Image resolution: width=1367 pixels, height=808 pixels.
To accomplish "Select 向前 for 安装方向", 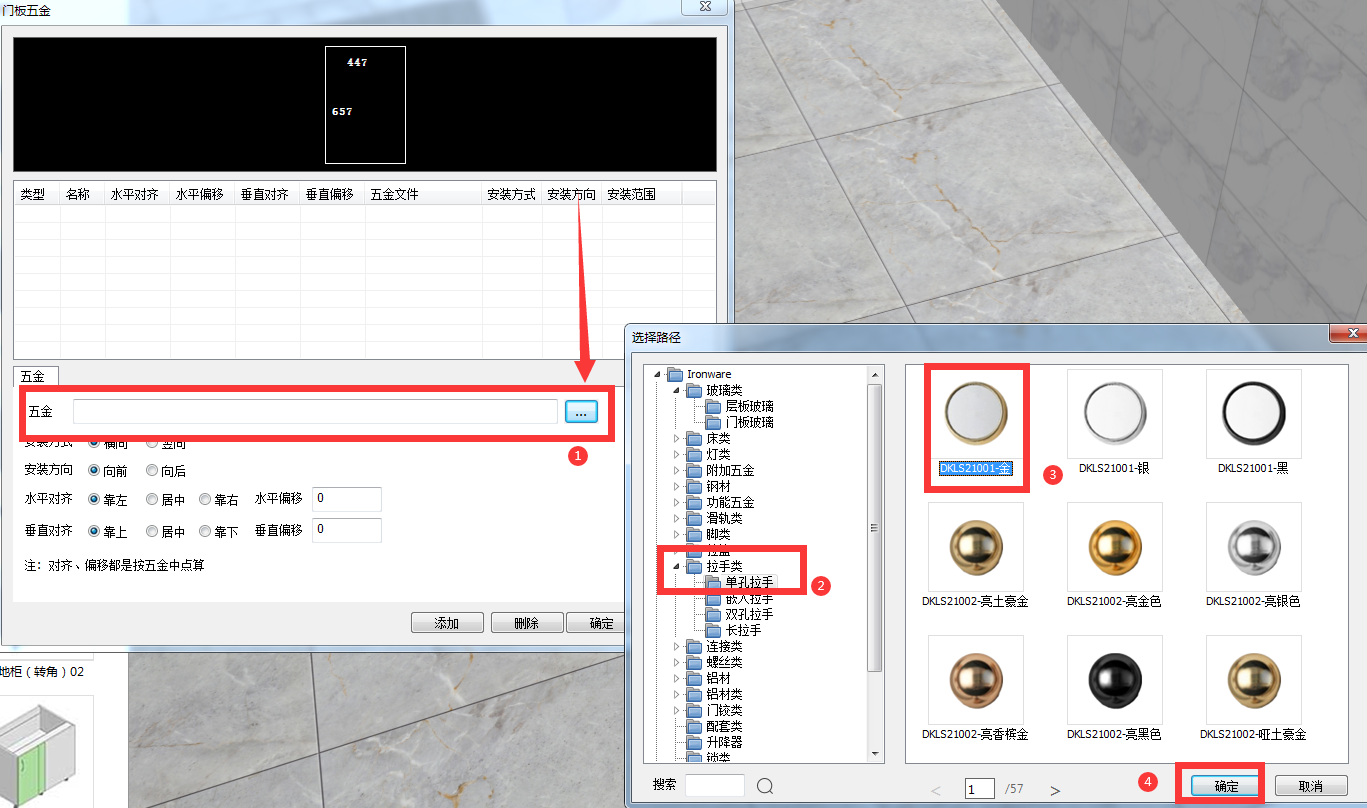I will pos(108,470).
